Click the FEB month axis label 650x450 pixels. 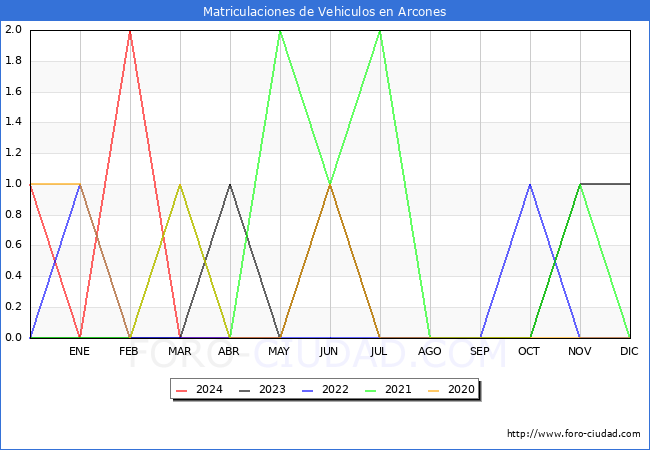pyautogui.click(x=129, y=351)
